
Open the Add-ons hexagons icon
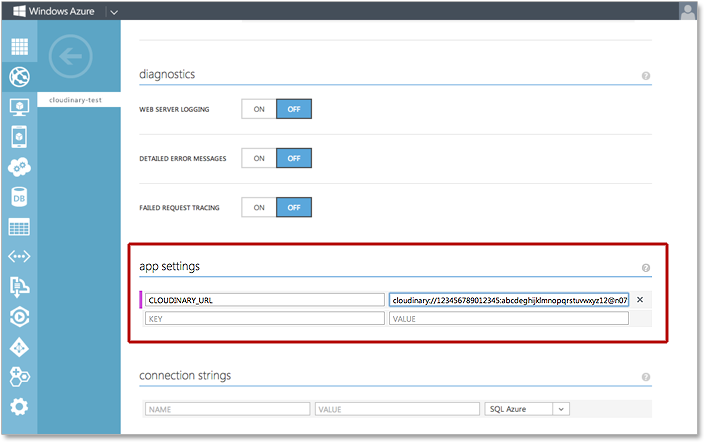point(19,377)
